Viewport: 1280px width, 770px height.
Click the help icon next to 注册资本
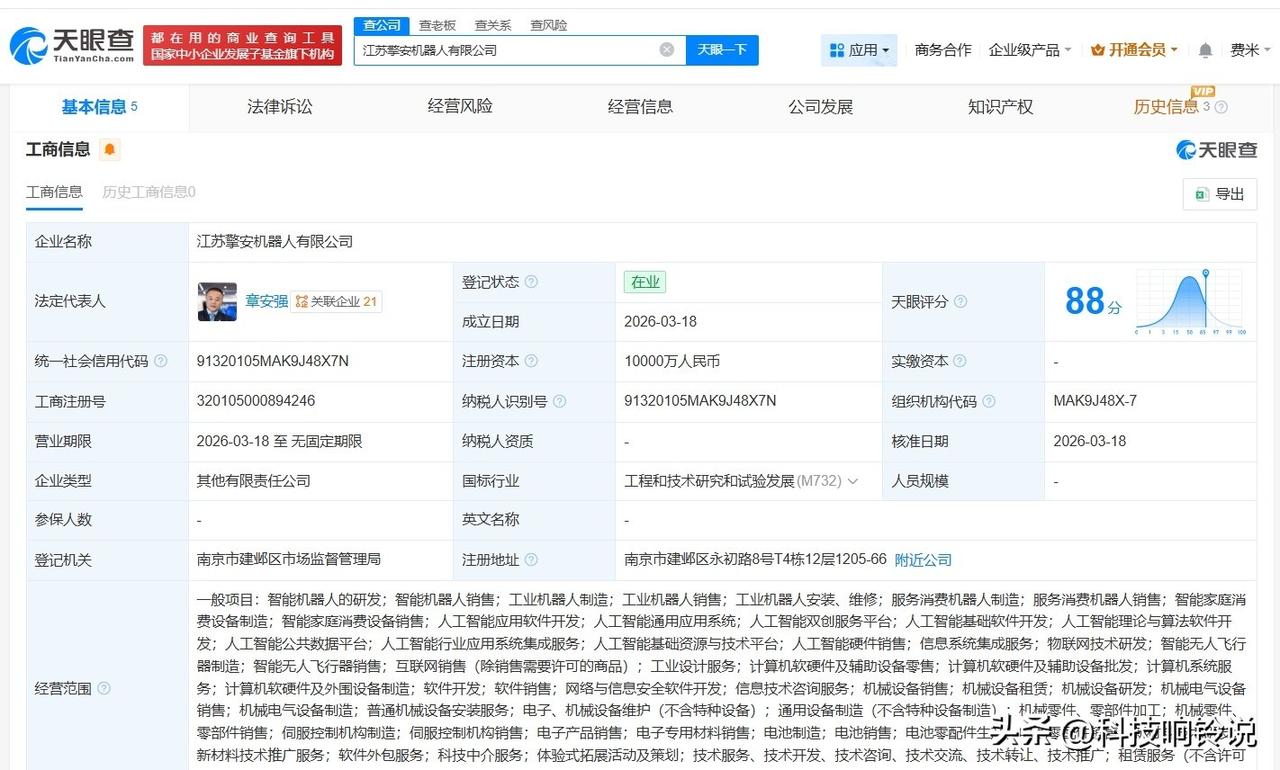[531, 361]
